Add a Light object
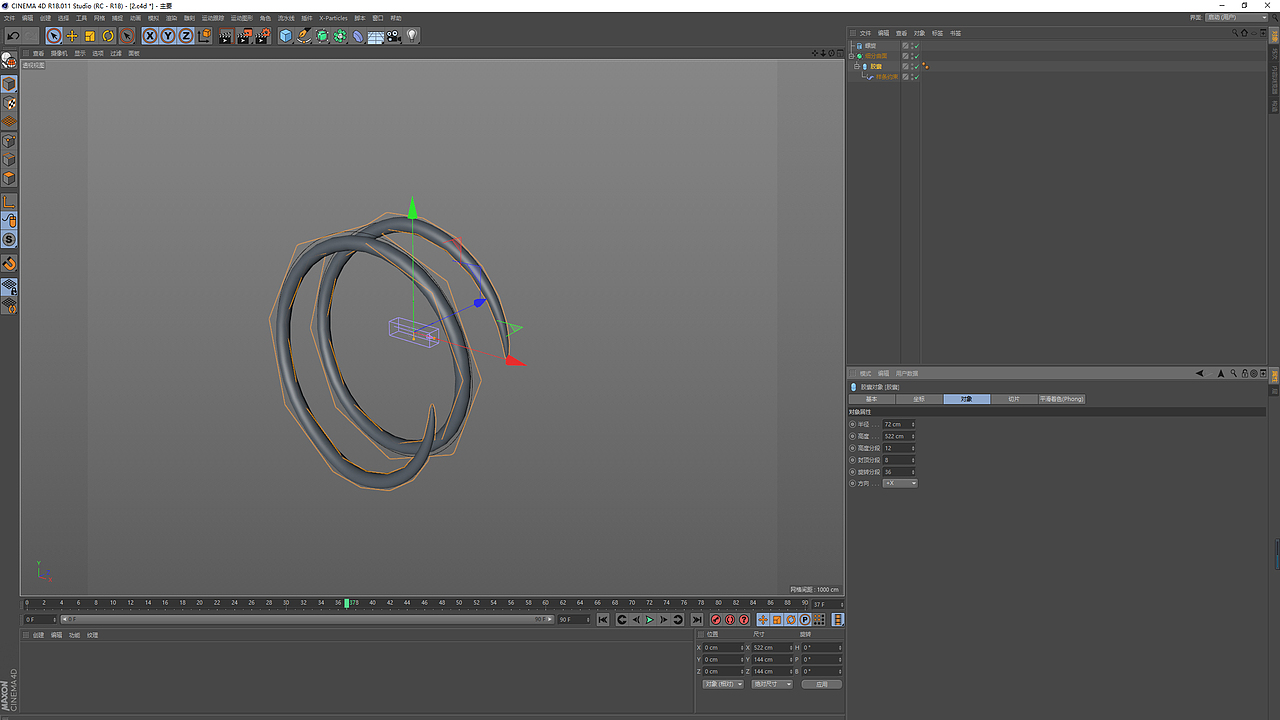Image resolution: width=1280 pixels, height=720 pixels. (412, 36)
